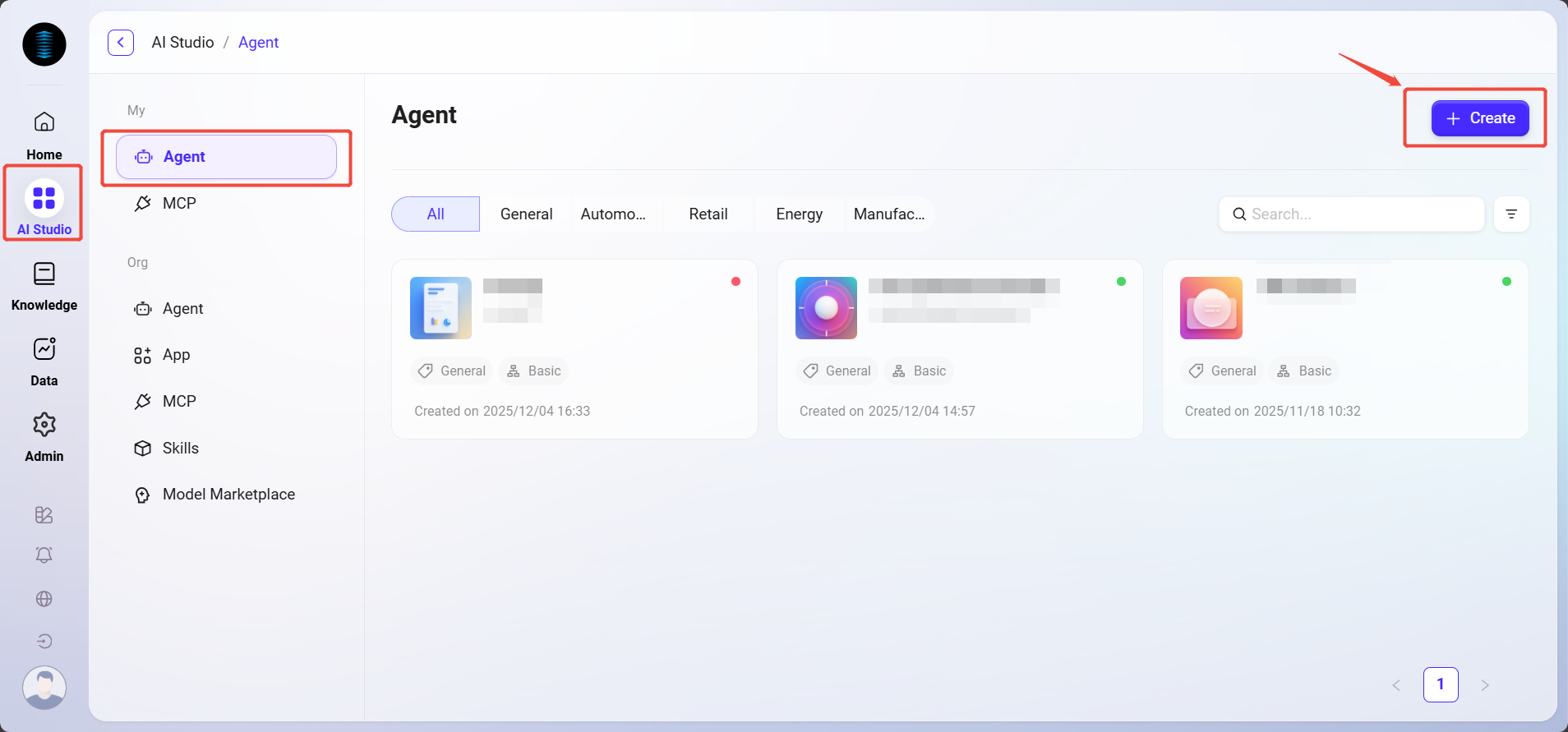The width and height of the screenshot is (1568, 732).
Task: Go to next page arrow
Action: click(1484, 685)
